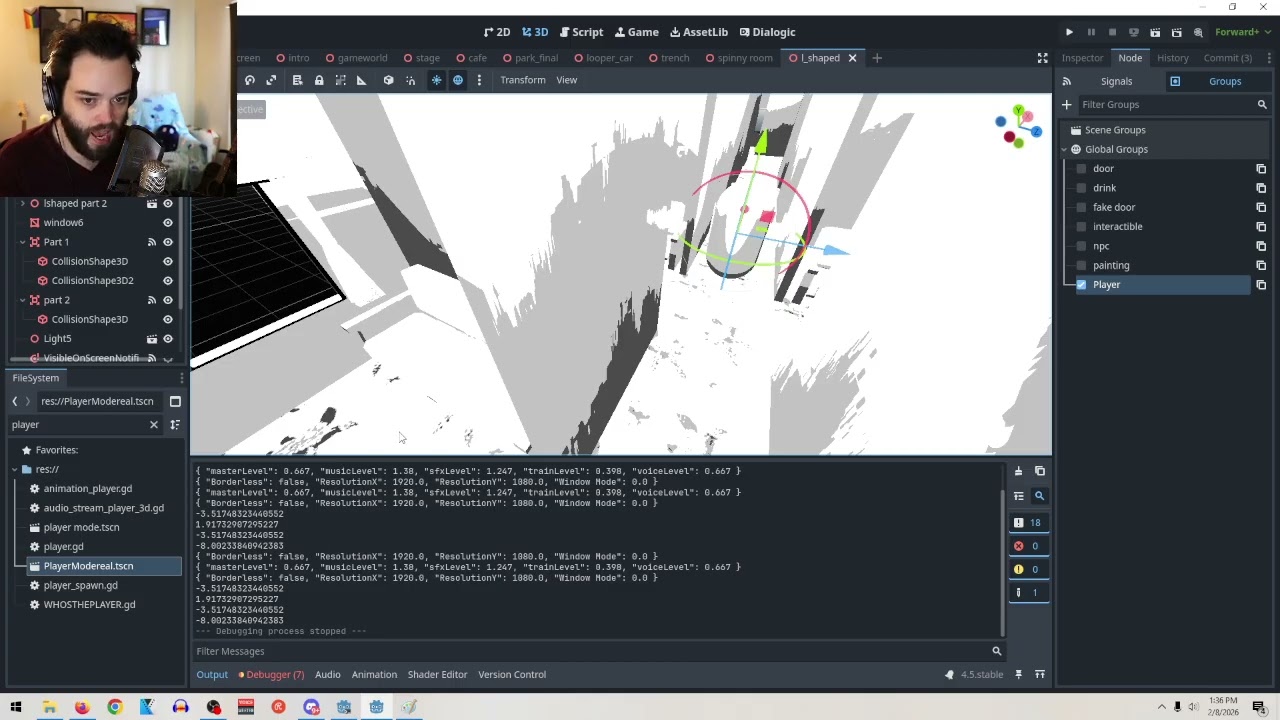The width and height of the screenshot is (1280, 720).
Task: Toggle preview sunlight
Action: point(436,80)
